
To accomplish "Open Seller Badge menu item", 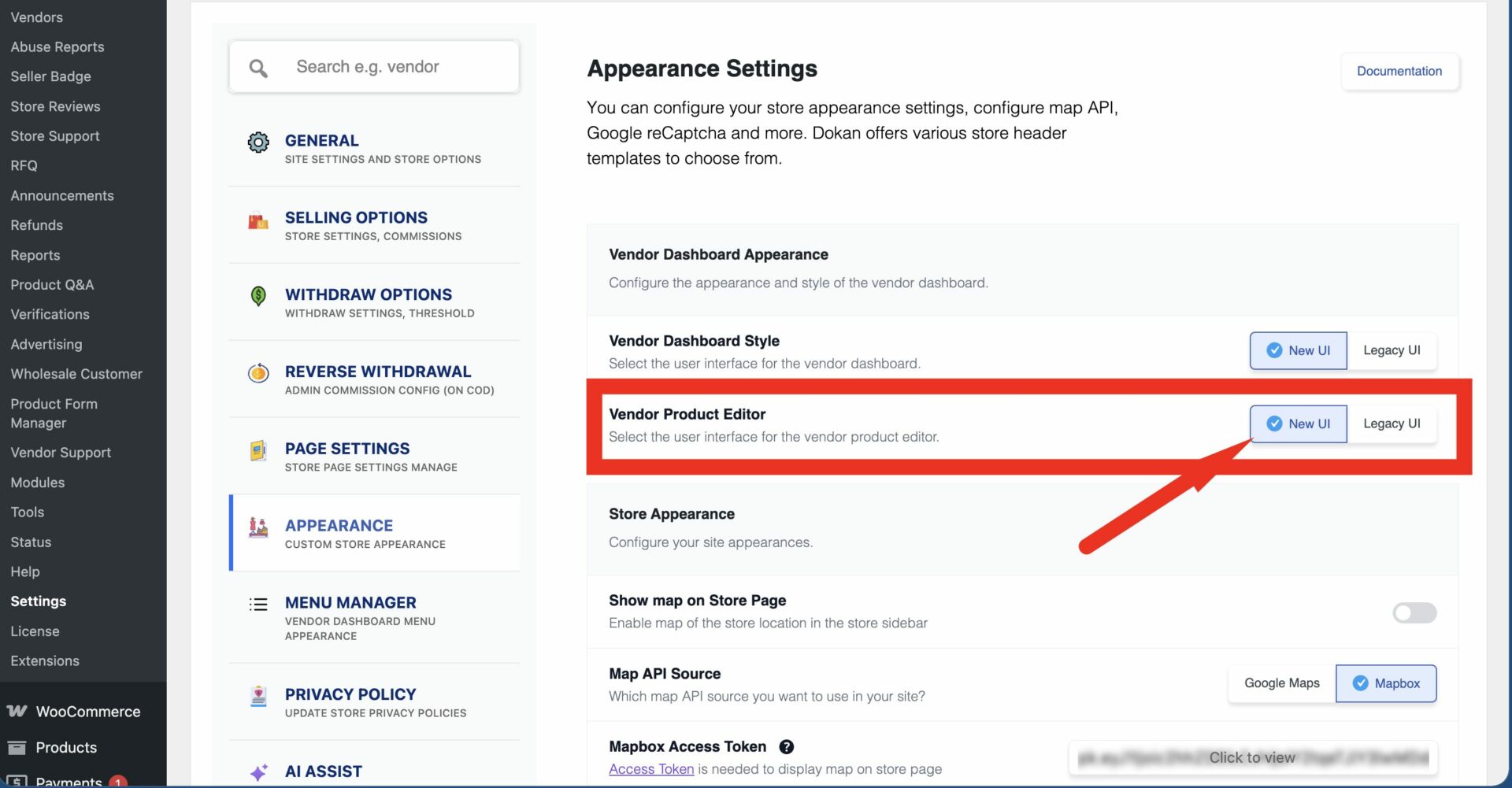I will click(x=51, y=76).
